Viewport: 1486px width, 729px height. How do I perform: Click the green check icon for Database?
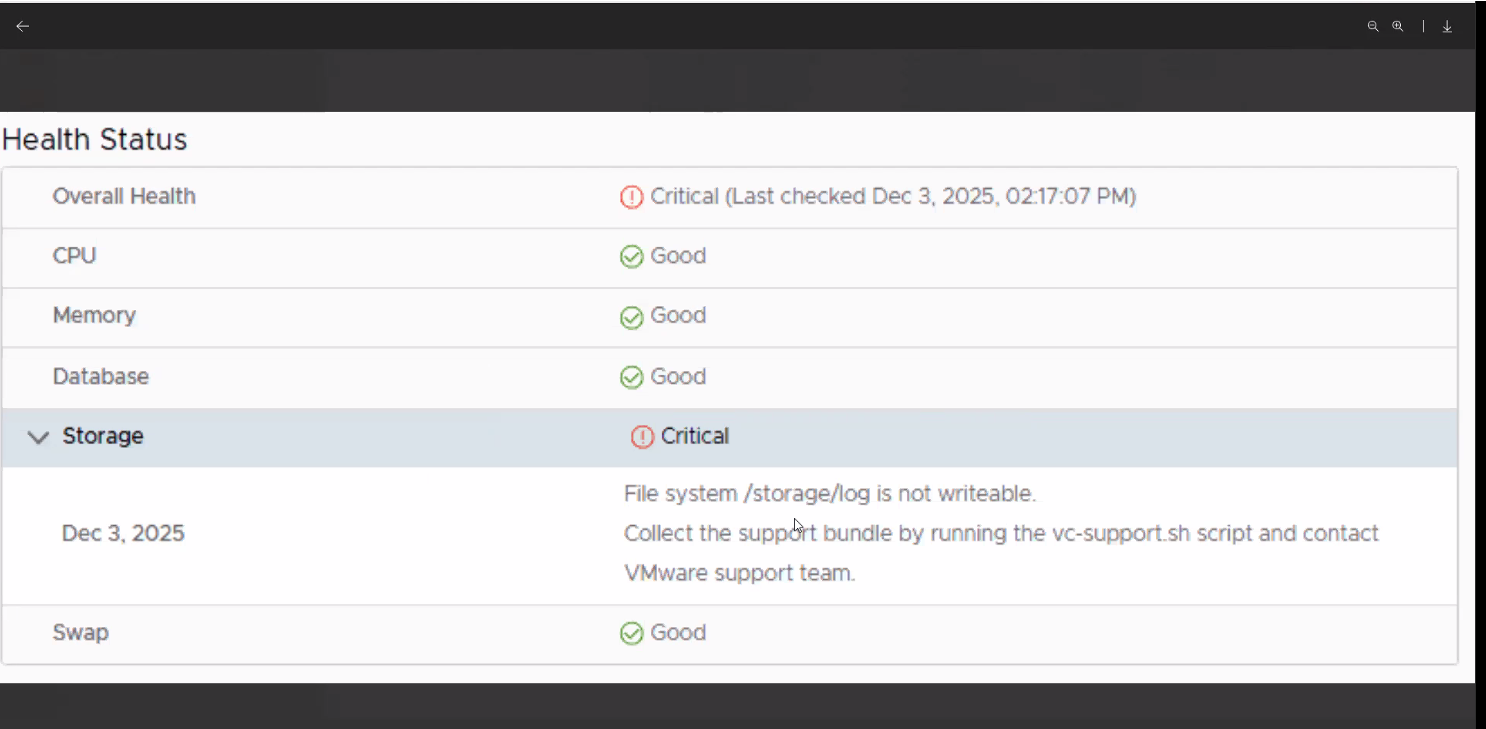pyautogui.click(x=631, y=377)
